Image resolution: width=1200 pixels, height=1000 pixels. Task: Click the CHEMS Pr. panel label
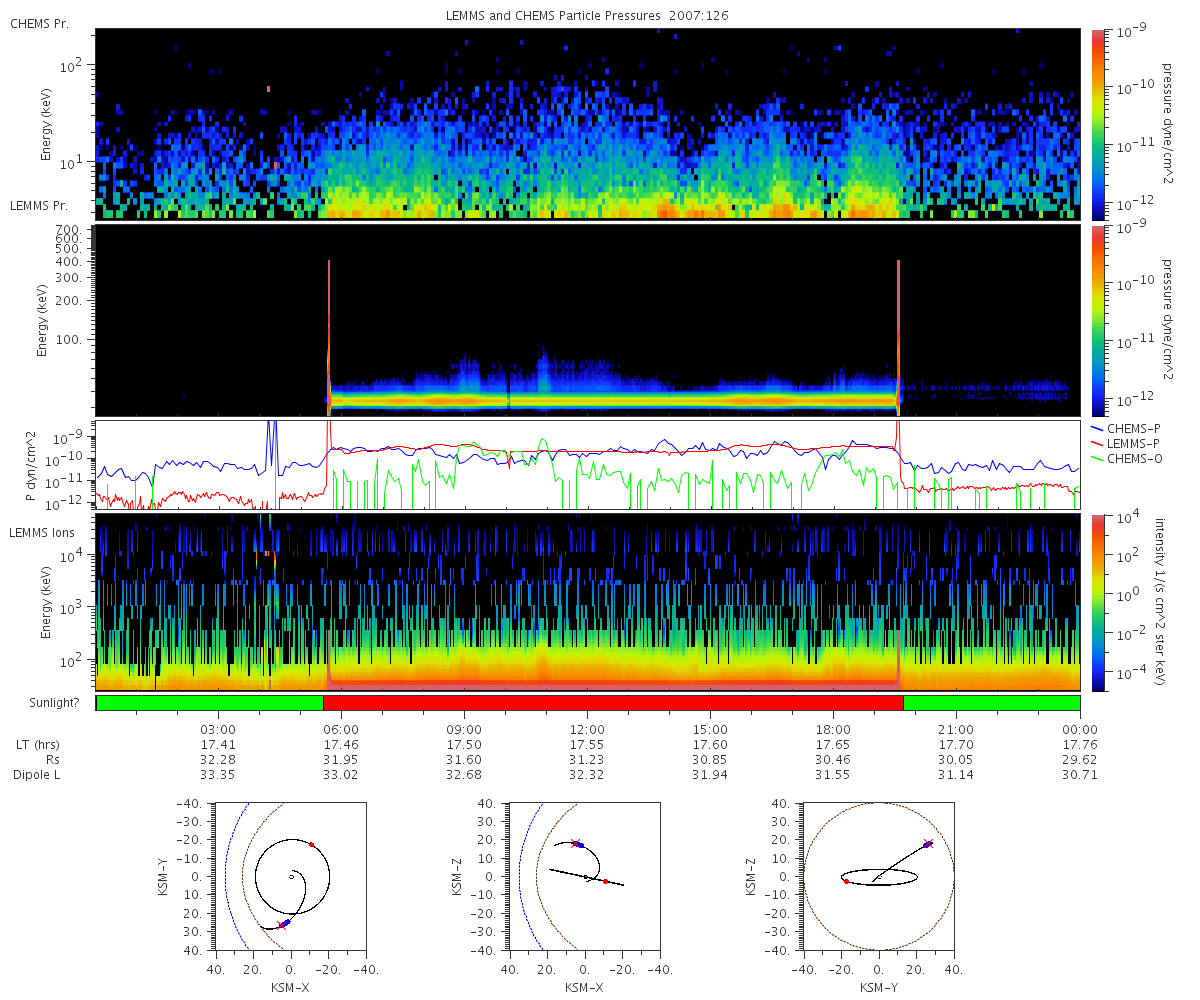[39, 23]
